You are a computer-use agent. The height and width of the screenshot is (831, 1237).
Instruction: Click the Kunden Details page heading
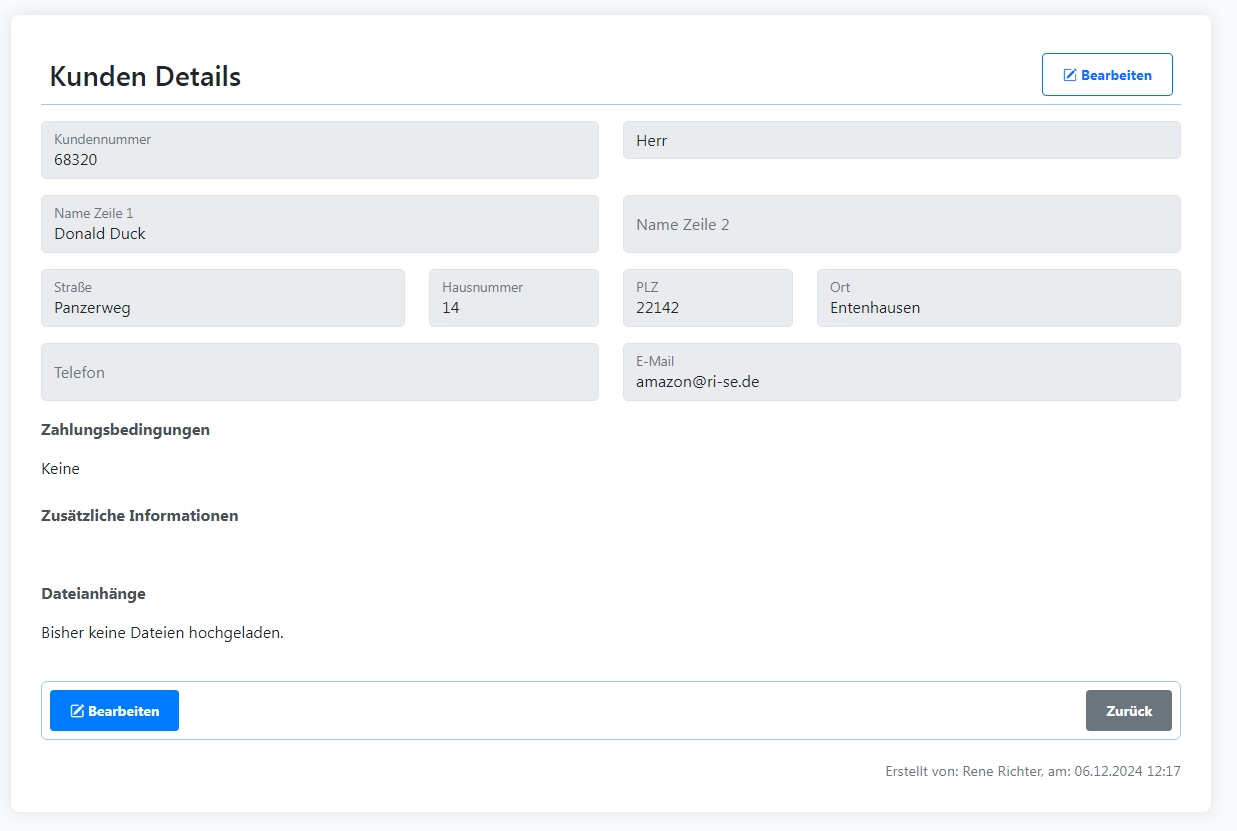pyautogui.click(x=145, y=76)
